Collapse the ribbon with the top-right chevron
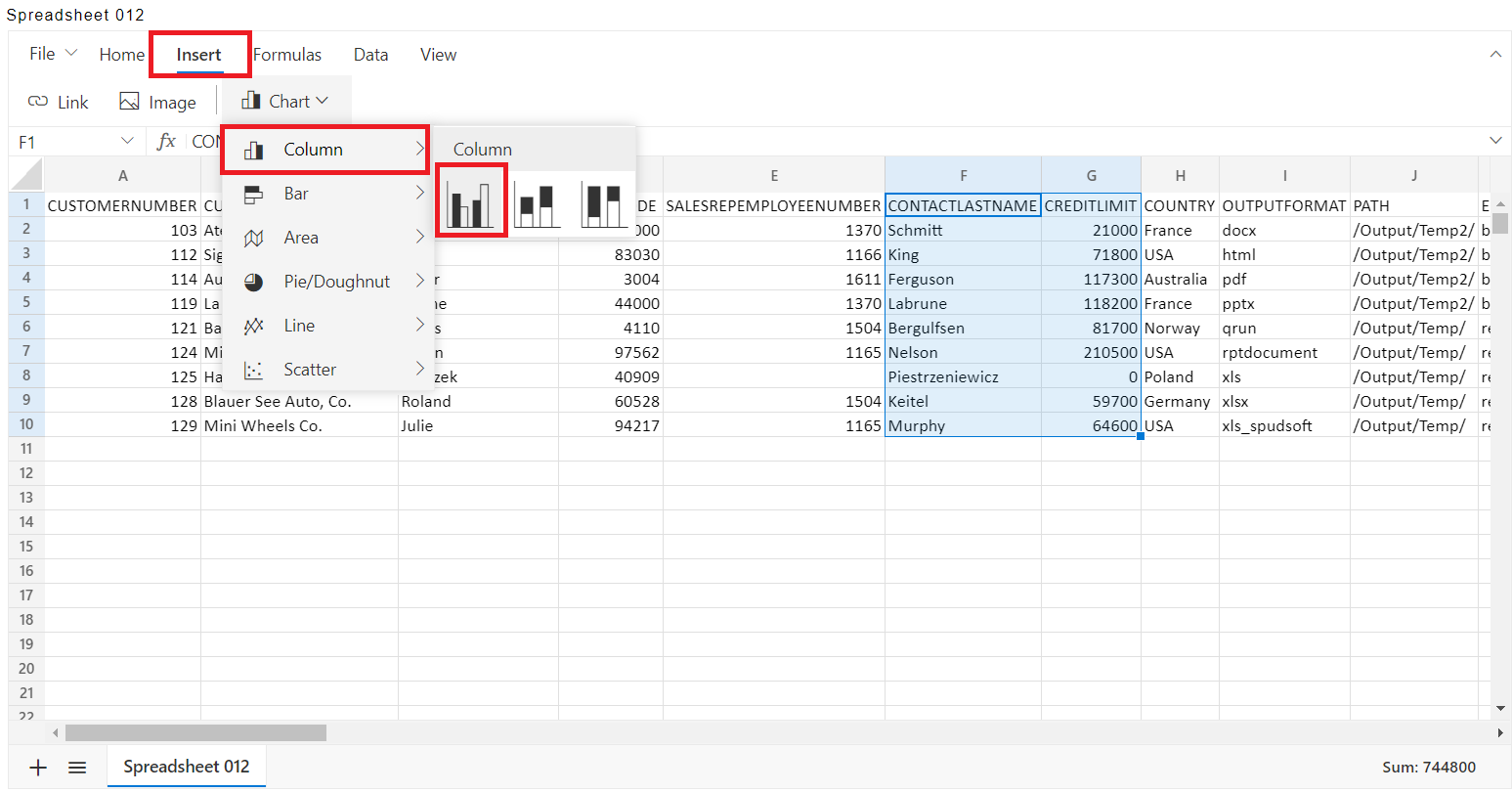1512x793 pixels. pos(1494,55)
